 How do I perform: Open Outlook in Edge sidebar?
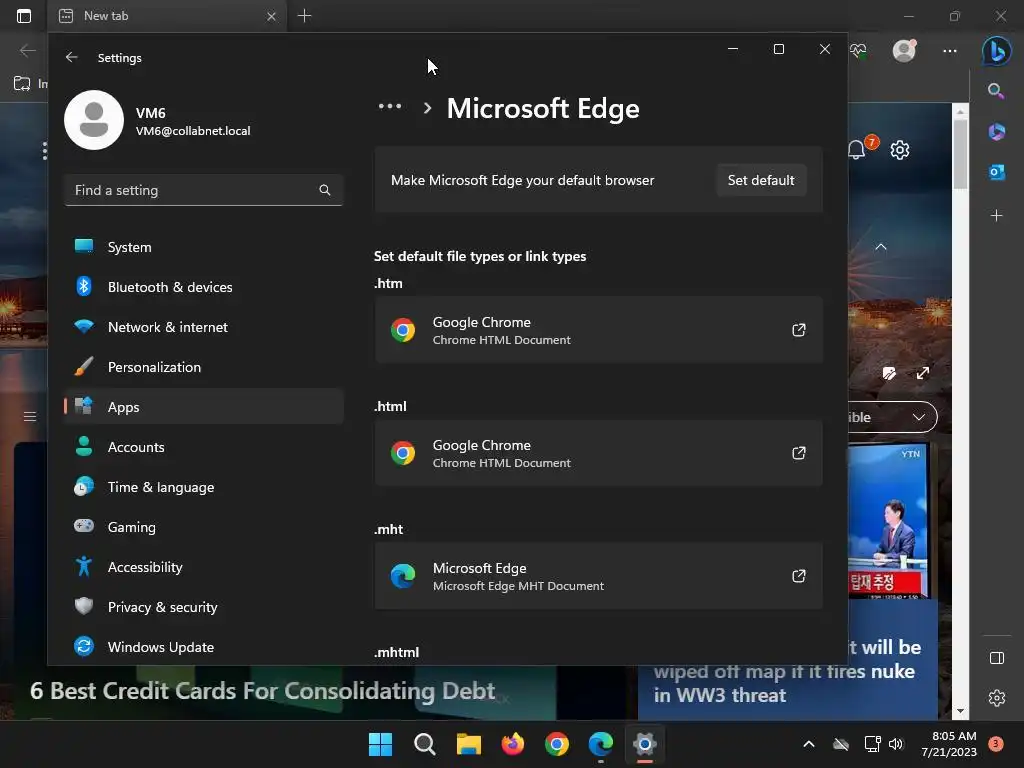(x=997, y=172)
